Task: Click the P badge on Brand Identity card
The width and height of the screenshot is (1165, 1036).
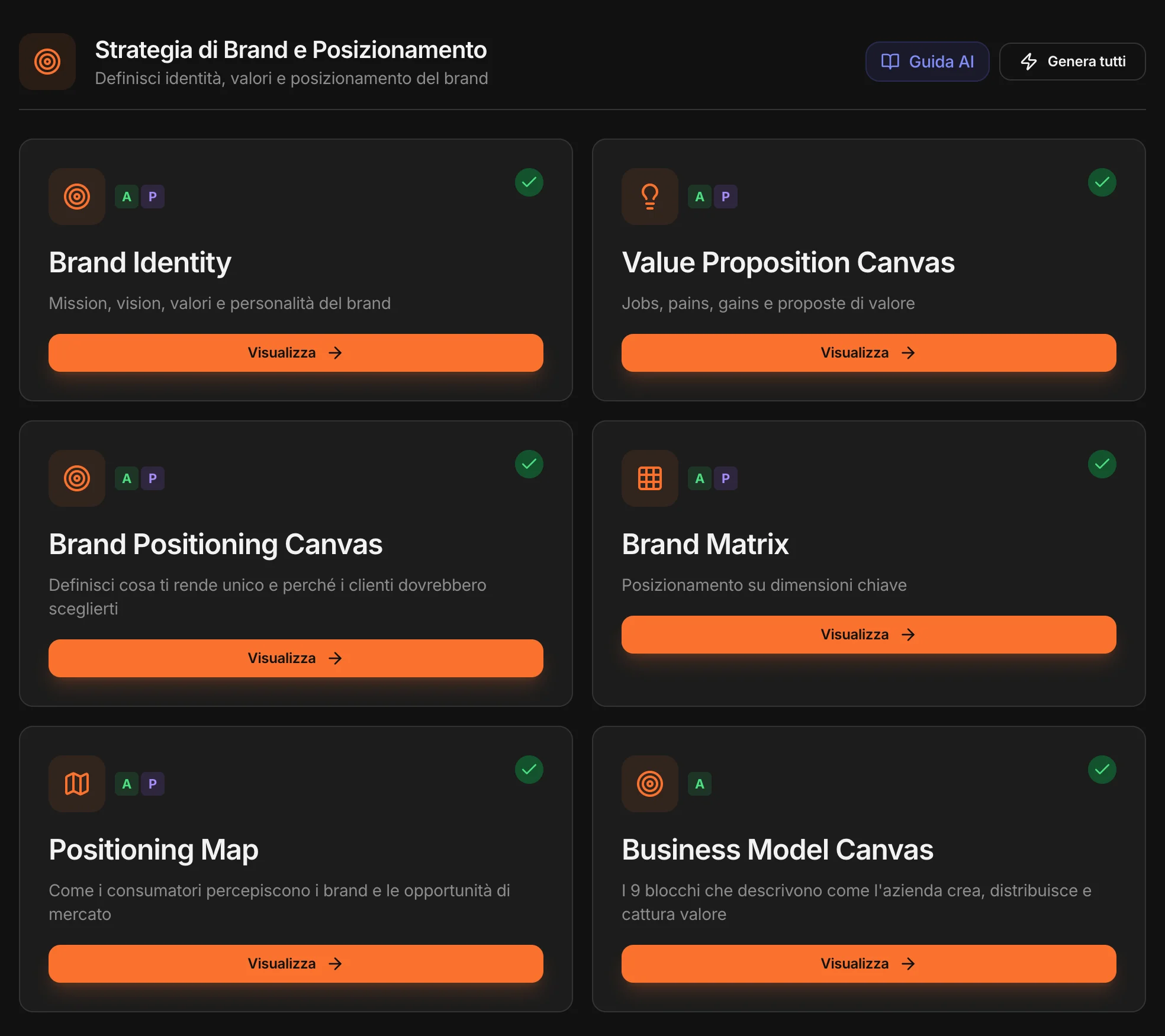Action: click(x=153, y=197)
